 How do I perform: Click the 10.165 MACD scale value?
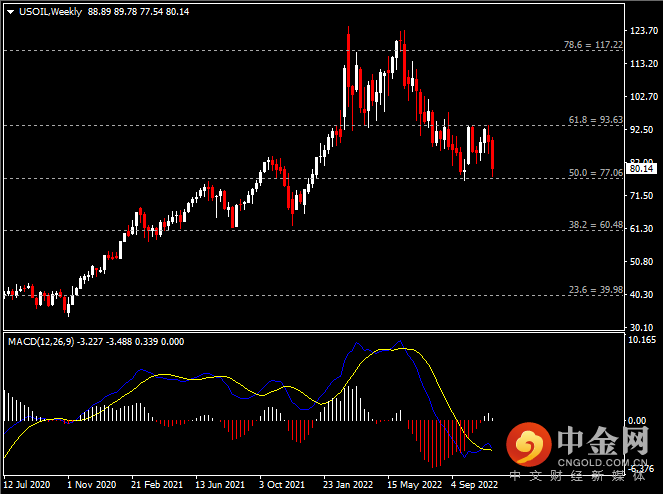point(640,340)
